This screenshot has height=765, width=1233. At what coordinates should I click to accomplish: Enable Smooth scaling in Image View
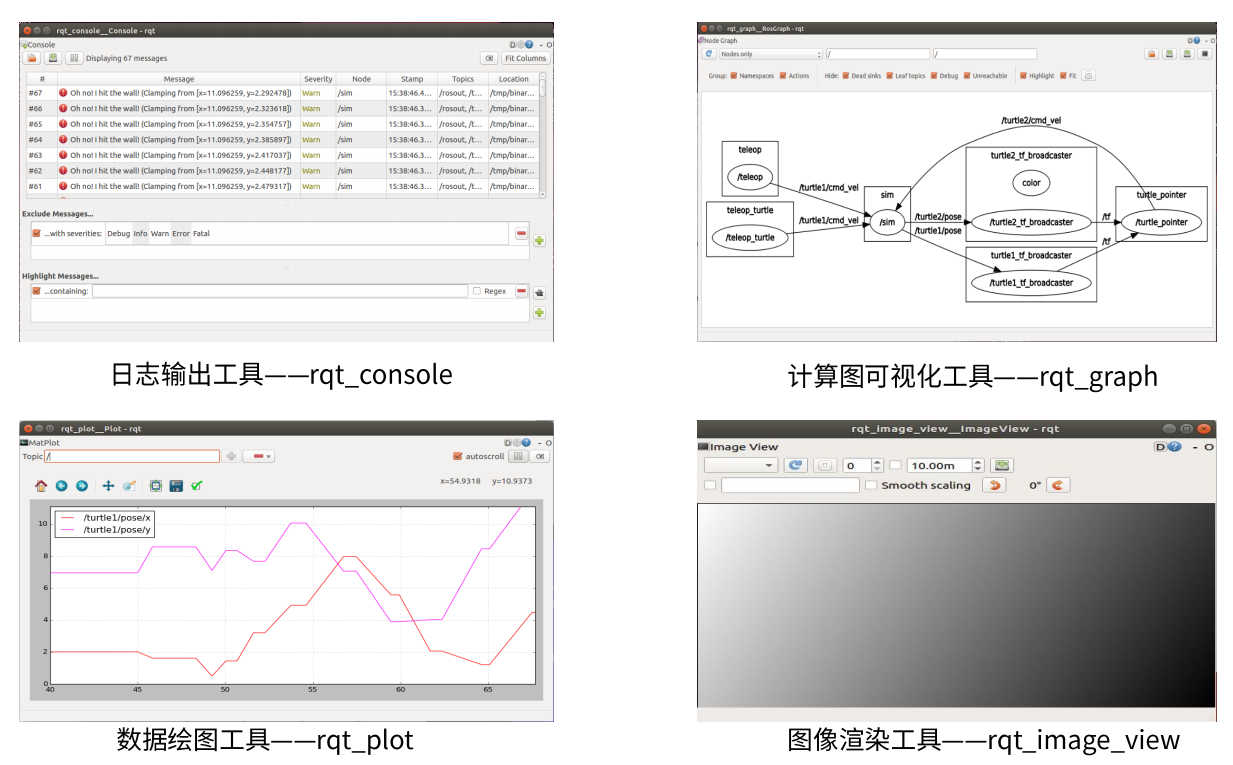(x=871, y=485)
